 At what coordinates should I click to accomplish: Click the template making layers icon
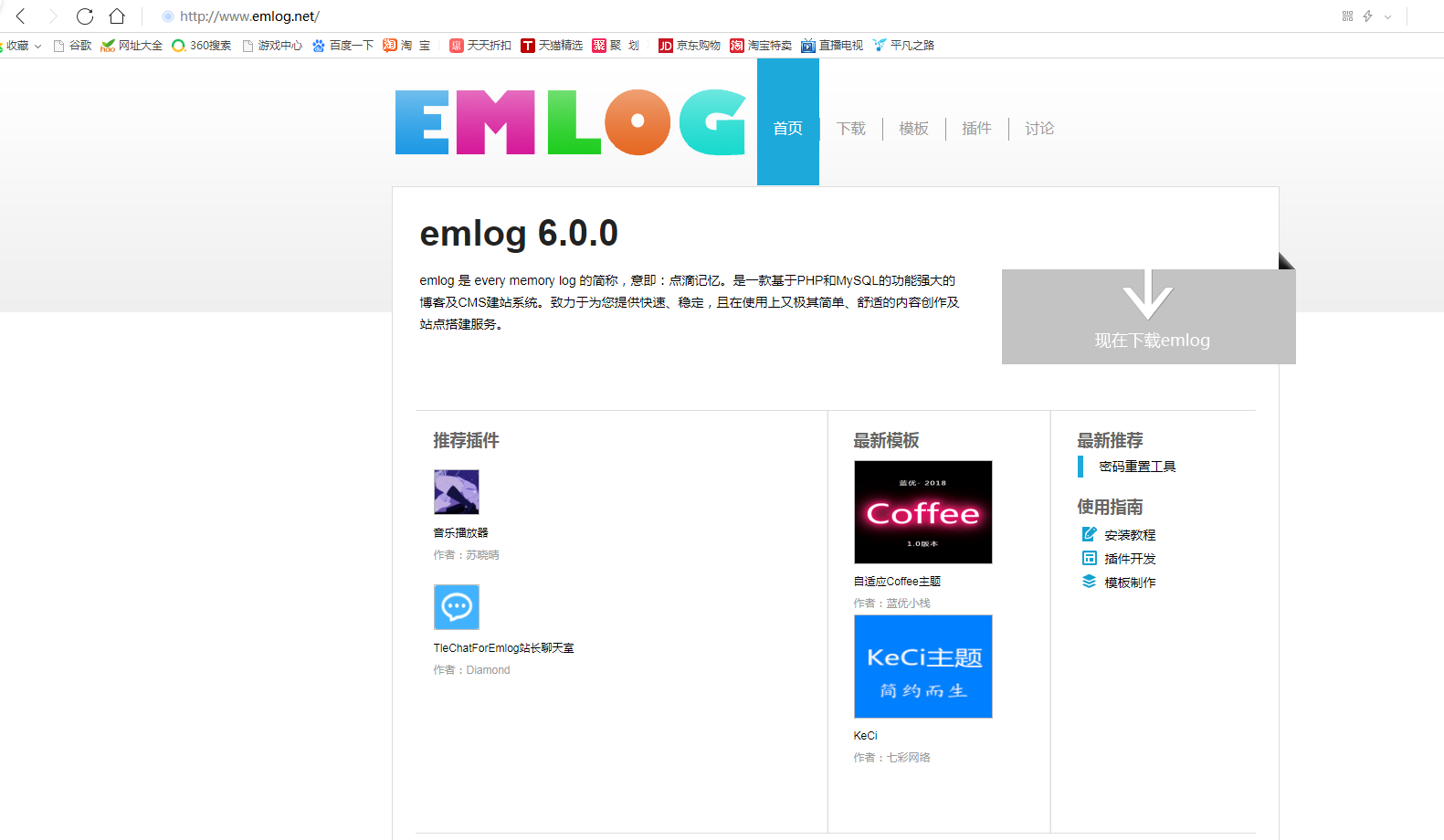(1089, 582)
